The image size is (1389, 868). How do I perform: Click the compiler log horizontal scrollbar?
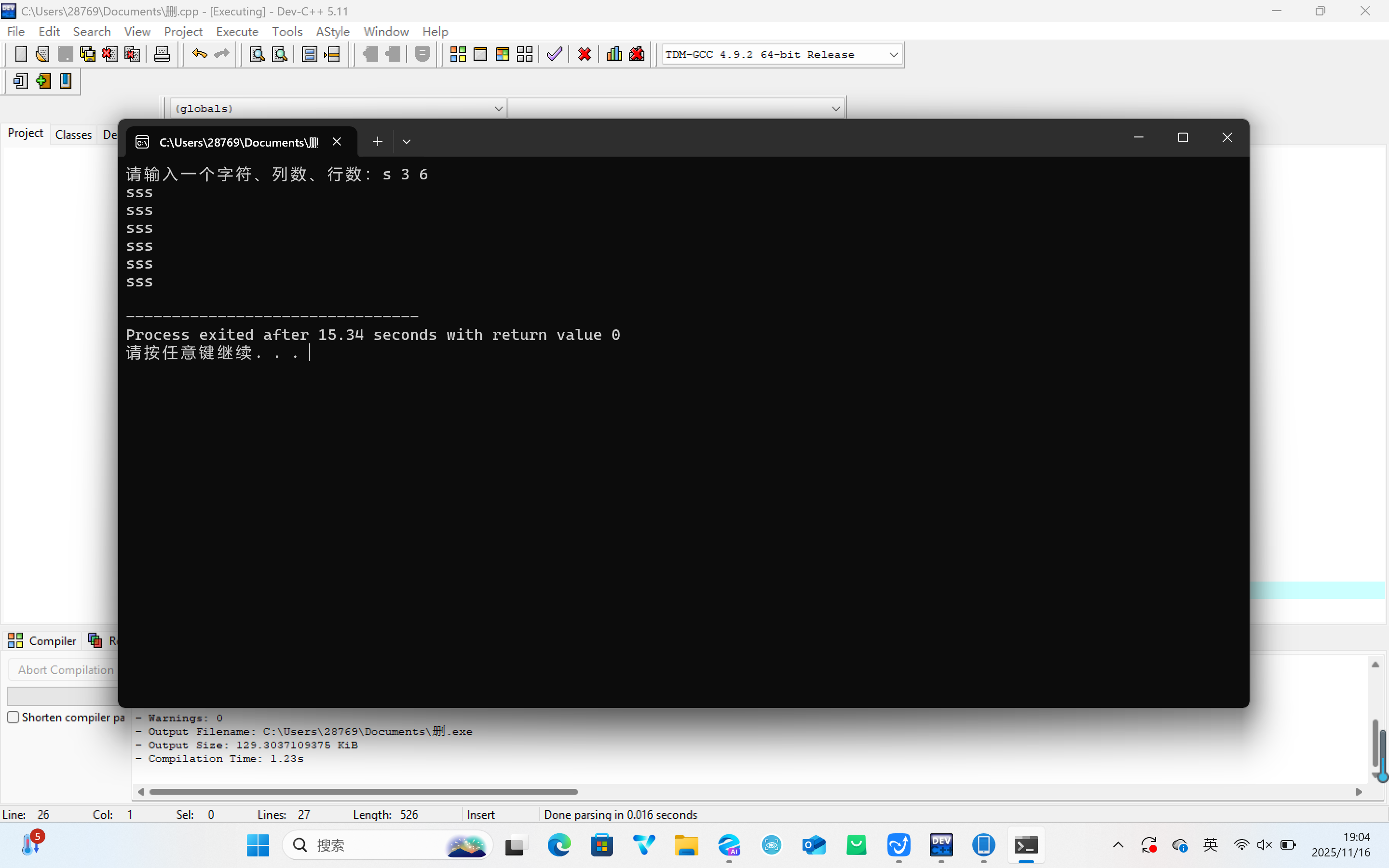[363, 792]
